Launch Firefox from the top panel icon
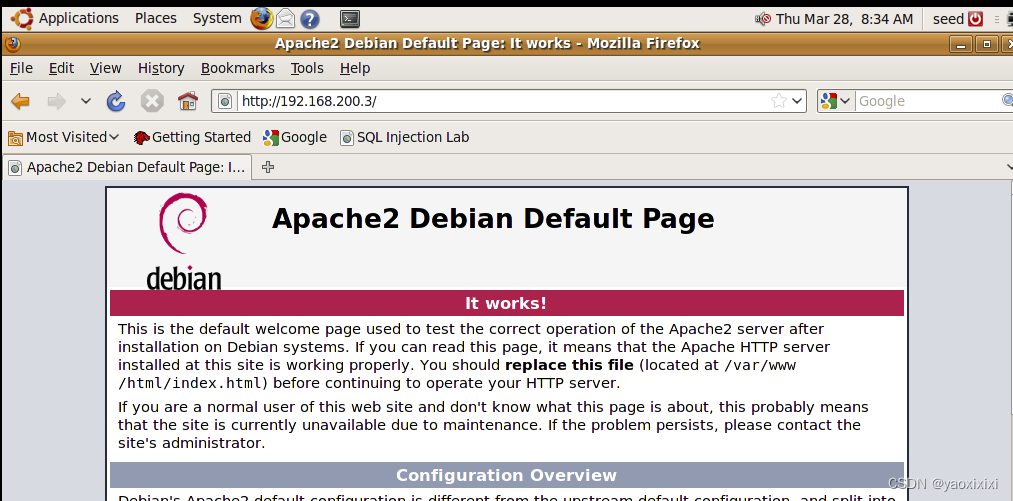This screenshot has height=501, width=1013. coord(262,19)
